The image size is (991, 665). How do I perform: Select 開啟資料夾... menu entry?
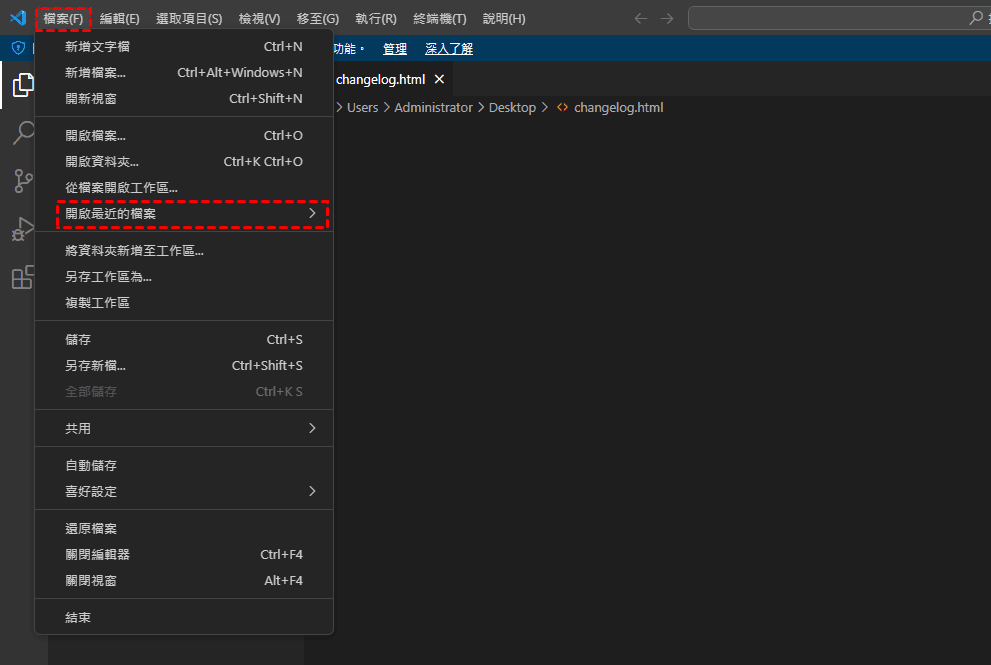(x=184, y=162)
